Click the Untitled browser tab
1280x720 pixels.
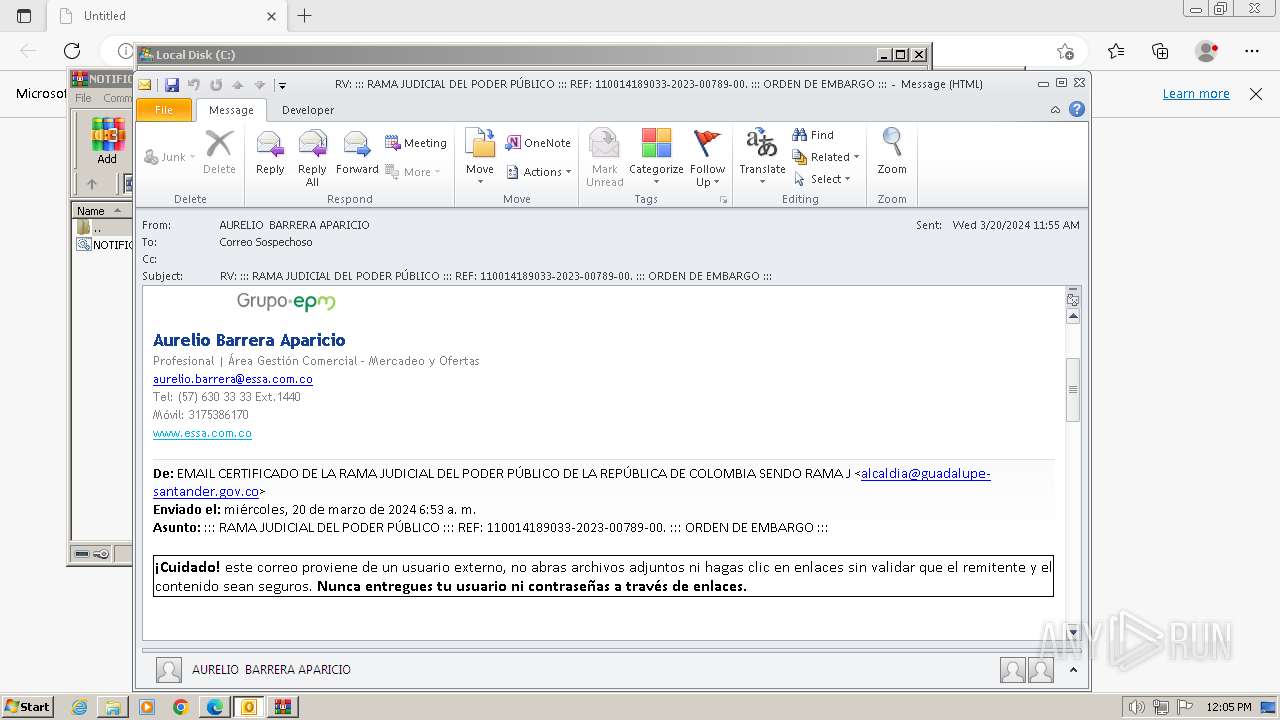166,16
